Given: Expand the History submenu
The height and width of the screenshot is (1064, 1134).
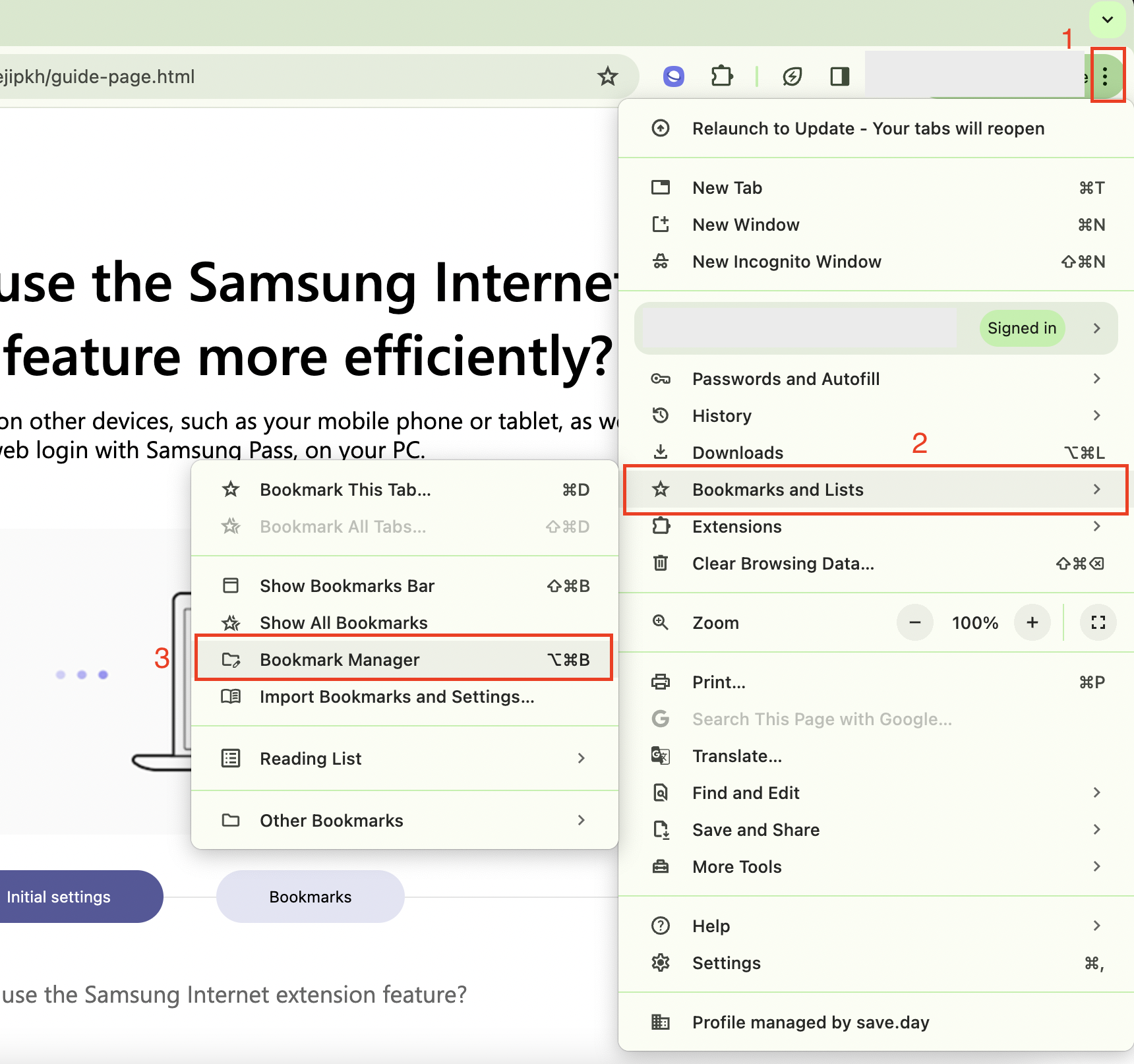Looking at the screenshot, I should (876, 415).
